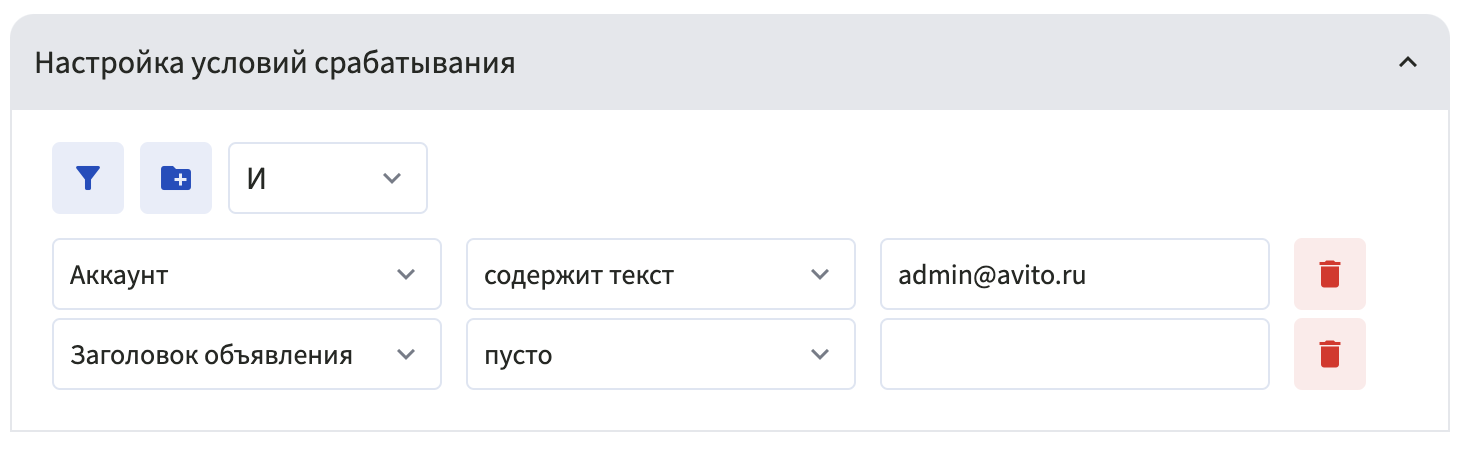
Task: Add a condition group with the folder-plus icon
Action: tap(176, 178)
